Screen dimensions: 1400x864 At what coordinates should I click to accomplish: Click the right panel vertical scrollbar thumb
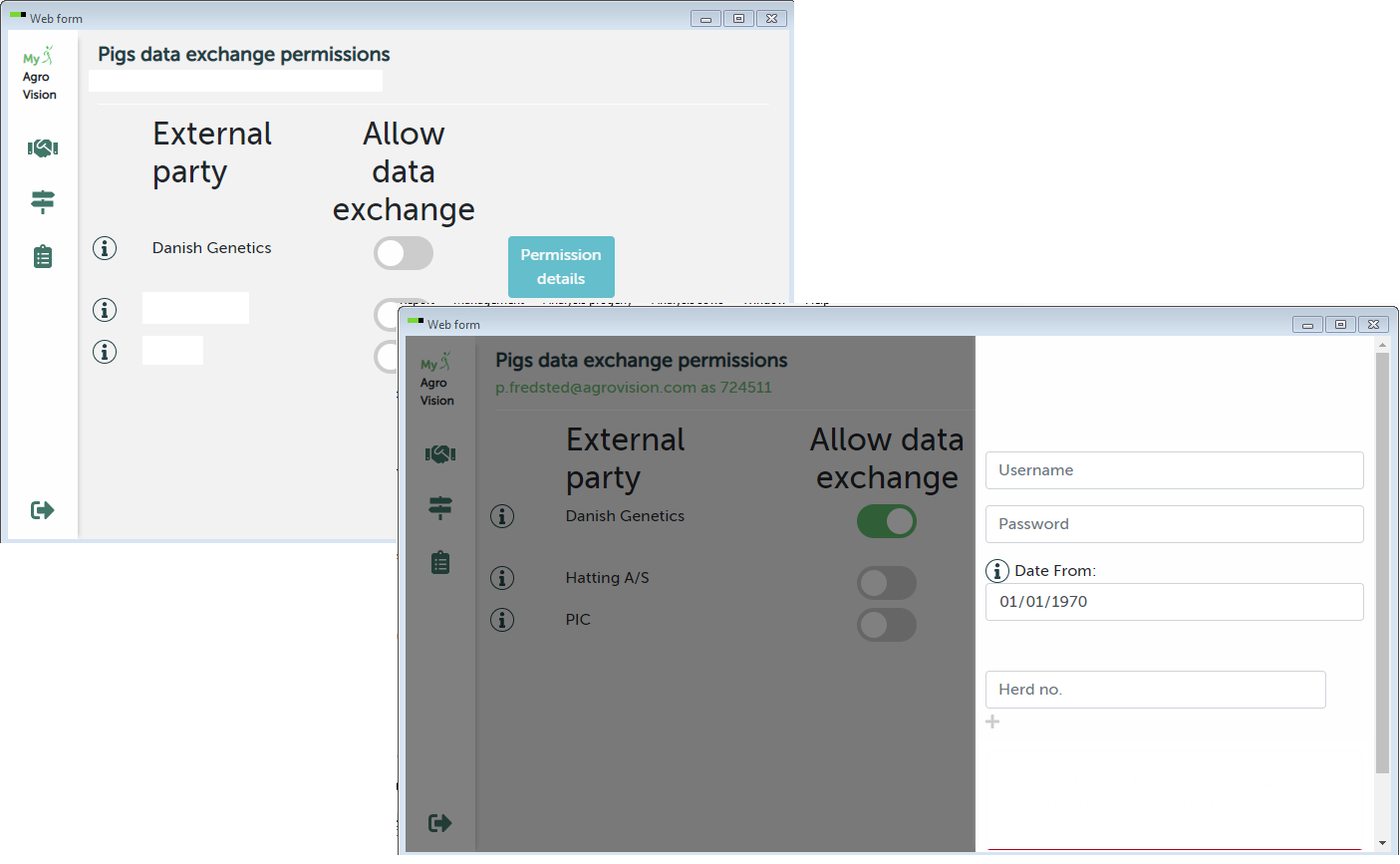pyautogui.click(x=1382, y=562)
